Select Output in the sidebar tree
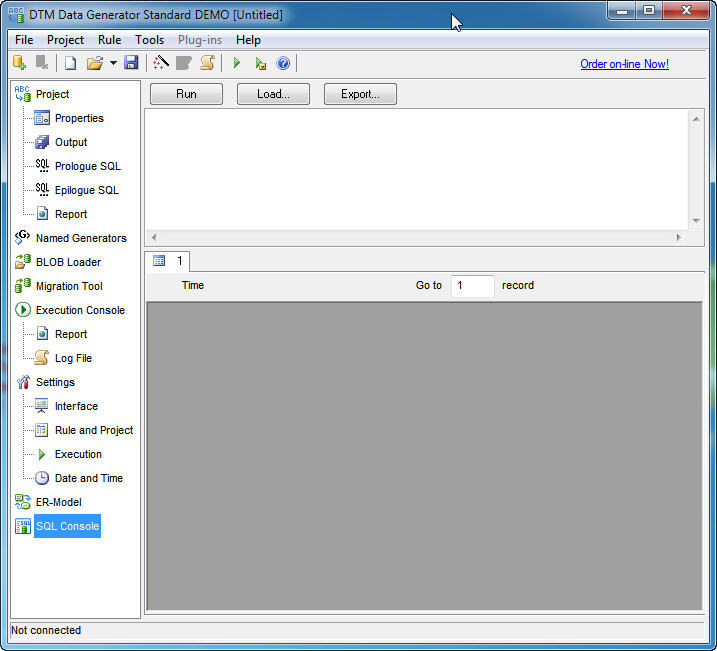 pyautogui.click(x=71, y=142)
